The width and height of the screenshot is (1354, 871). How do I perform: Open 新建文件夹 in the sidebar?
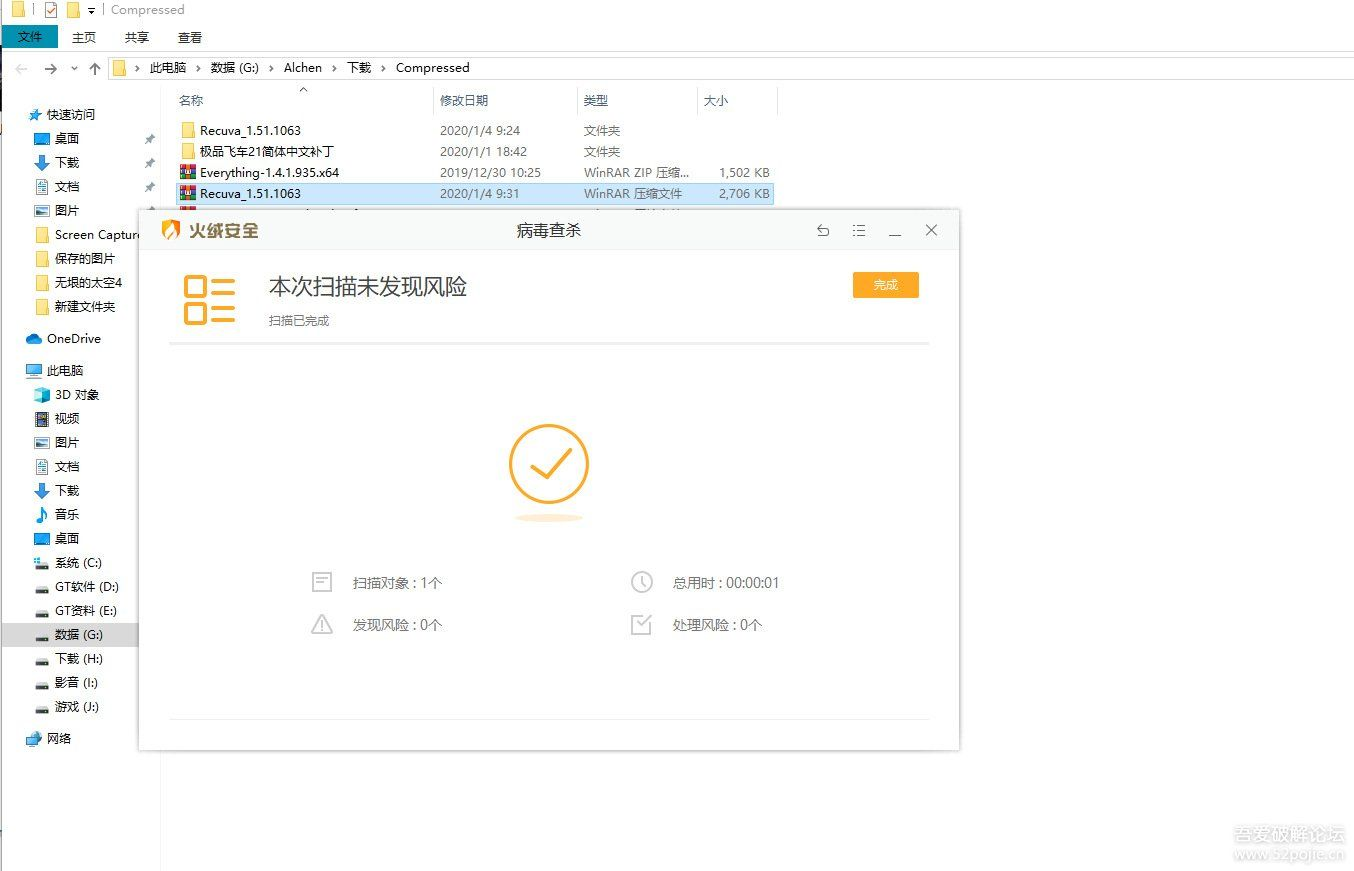tap(75, 307)
